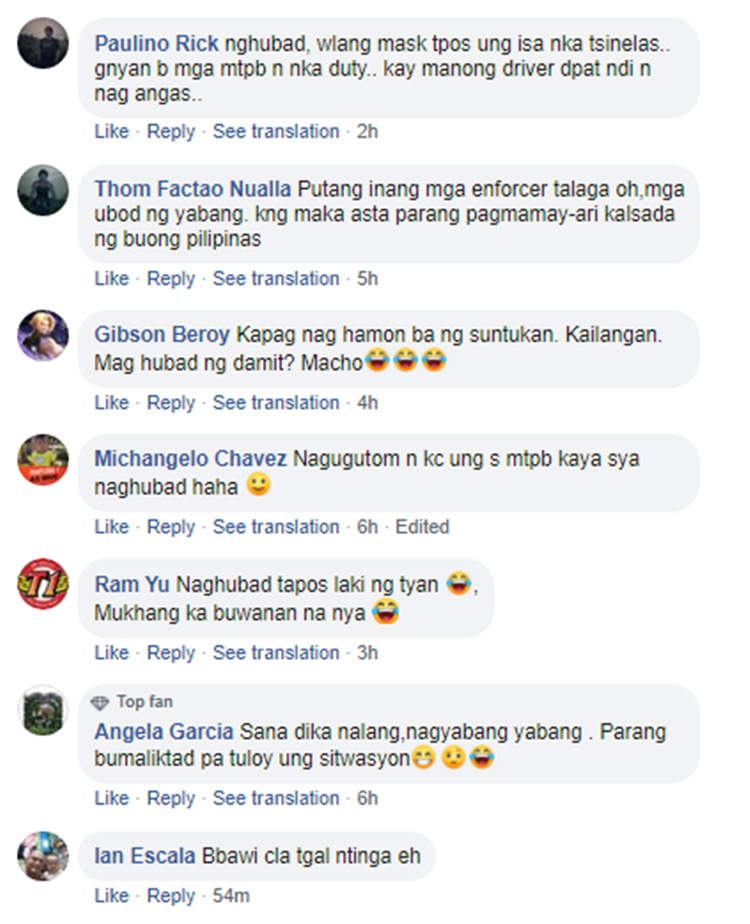Like Ram Yu's comment

pos(111,652)
